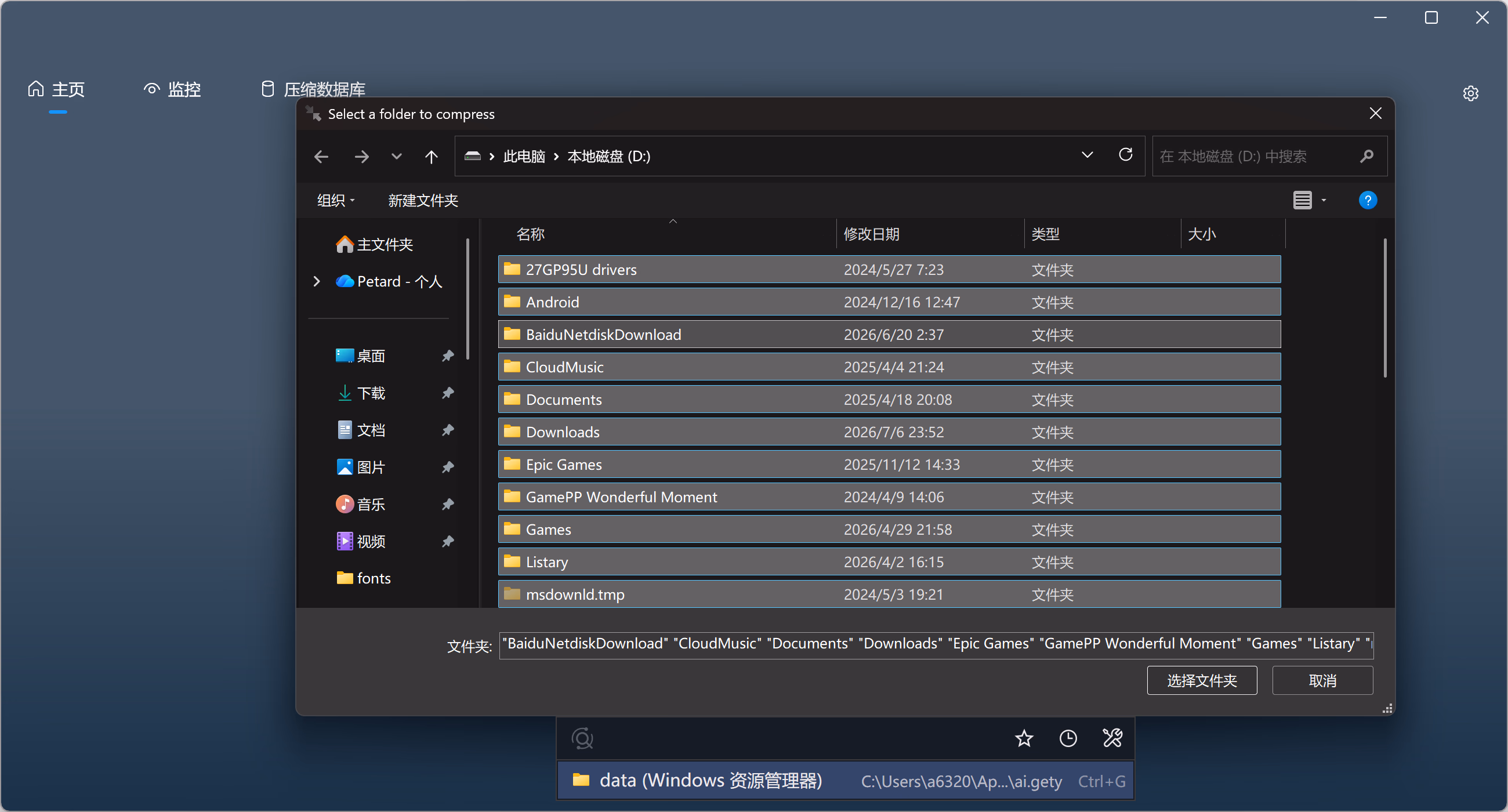Image resolution: width=1508 pixels, height=812 pixels.
Task: Open the 组织 menu
Action: point(335,200)
